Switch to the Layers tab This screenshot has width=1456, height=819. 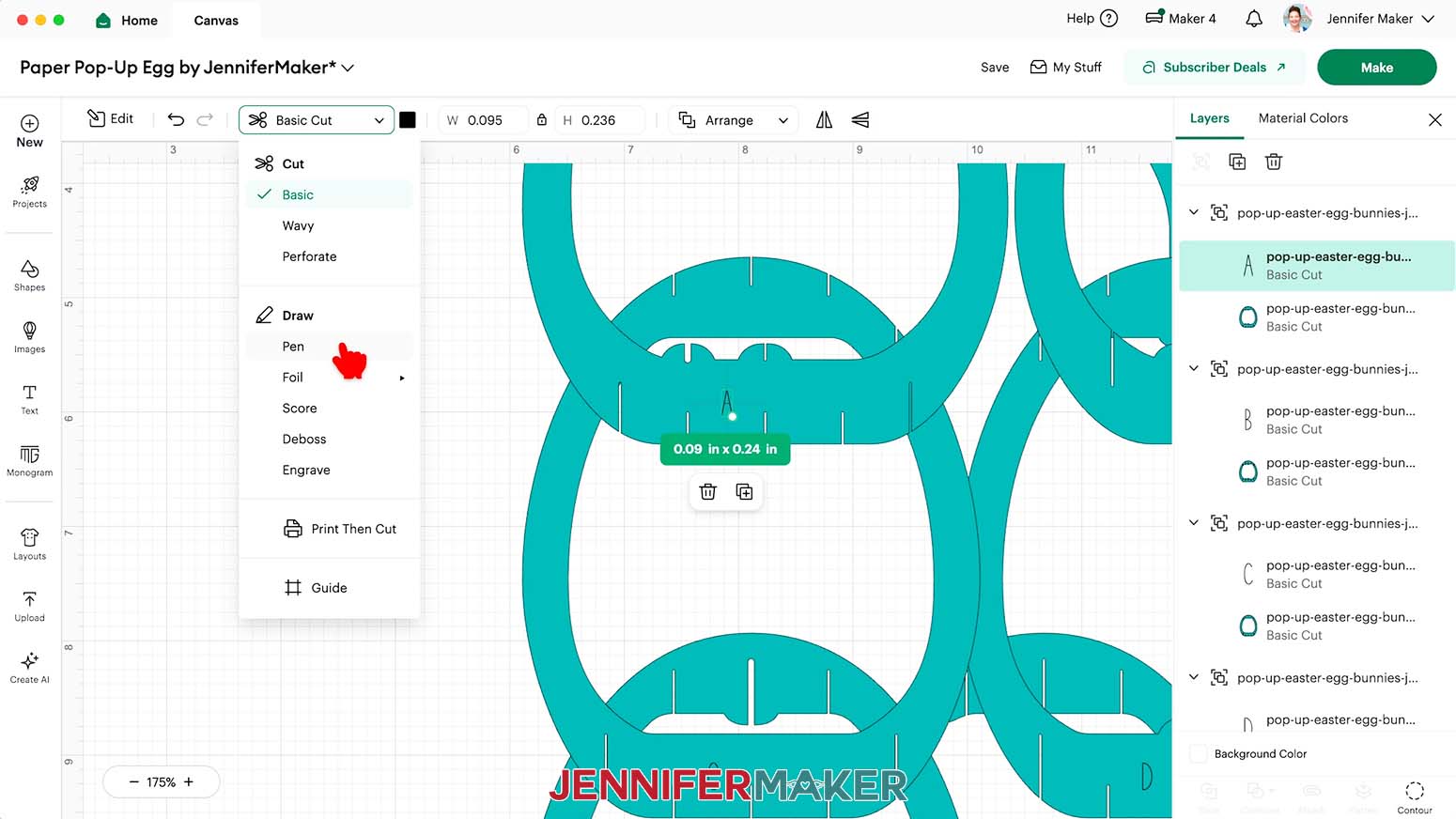click(1209, 118)
